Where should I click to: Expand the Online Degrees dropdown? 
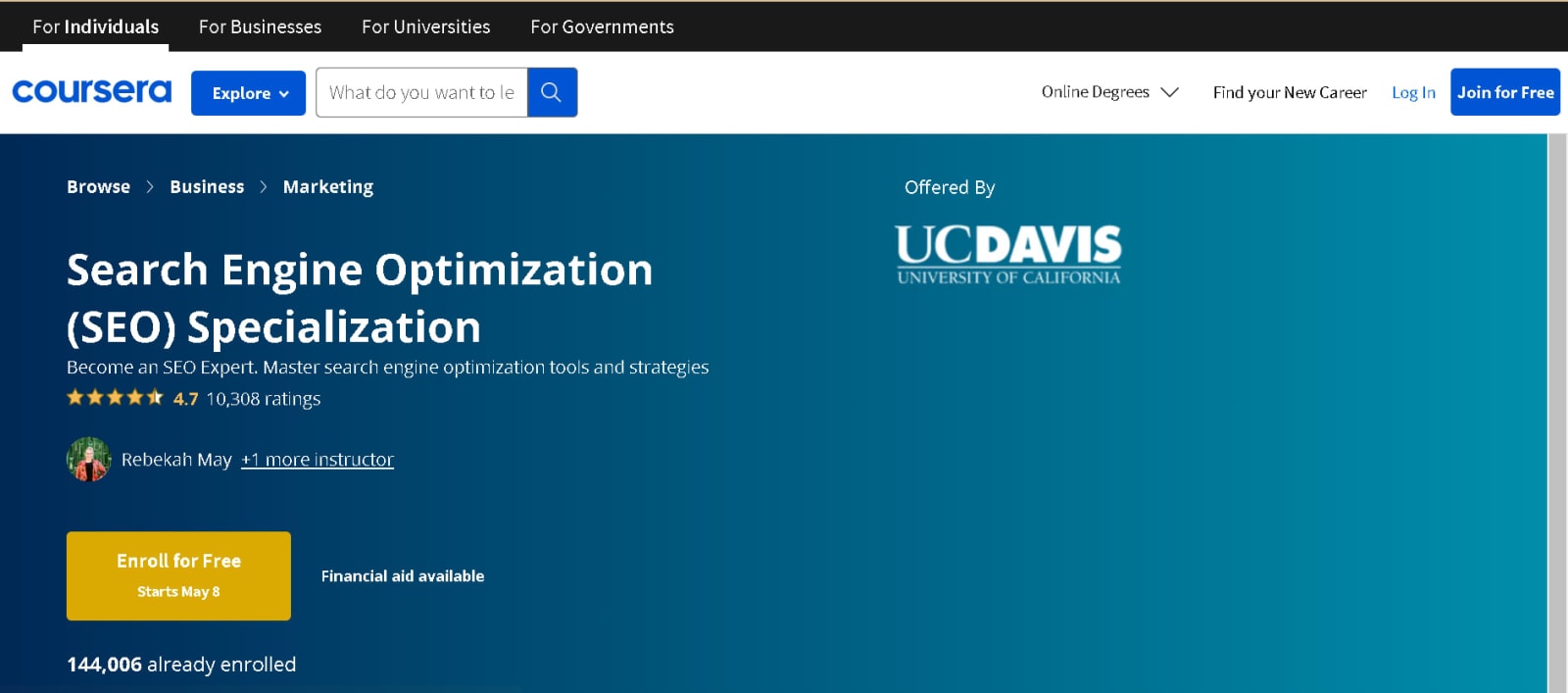point(1109,92)
